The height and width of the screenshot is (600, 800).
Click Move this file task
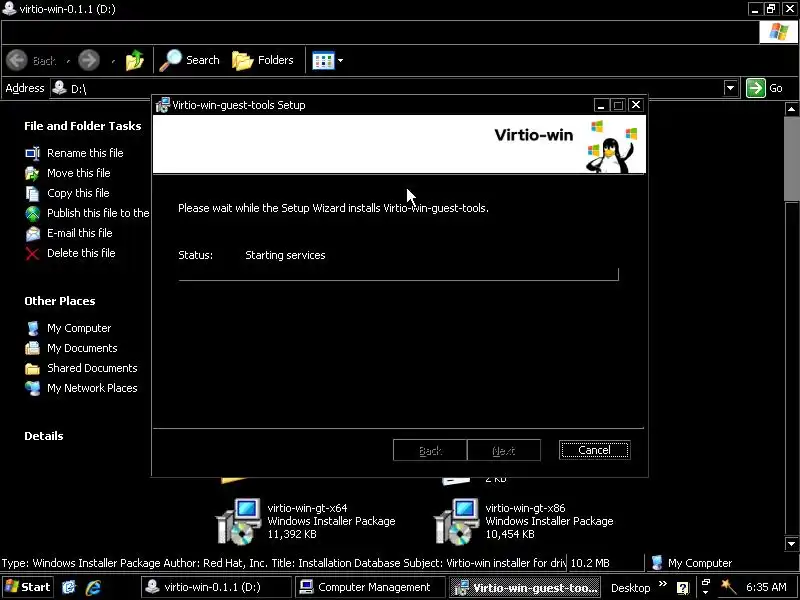pyautogui.click(x=79, y=173)
